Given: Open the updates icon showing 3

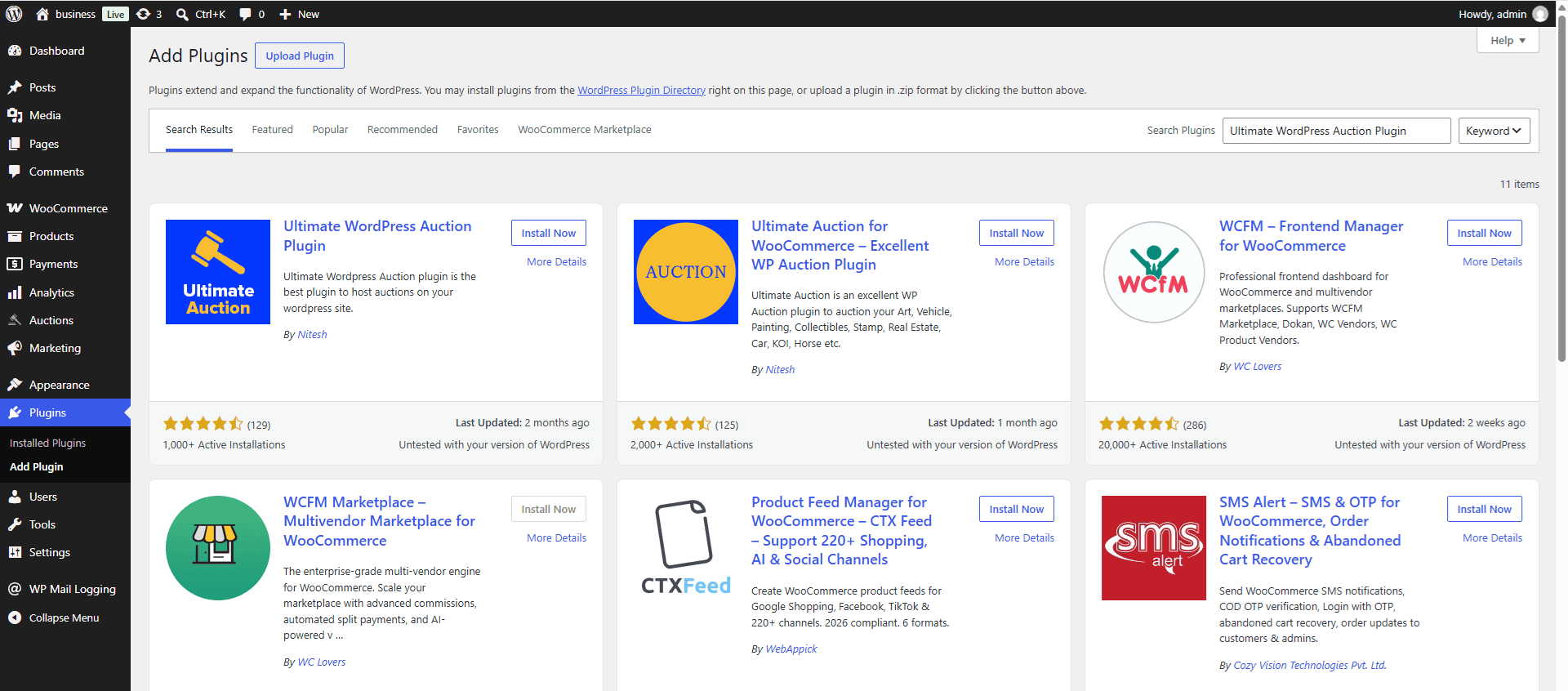Looking at the screenshot, I should point(144,14).
